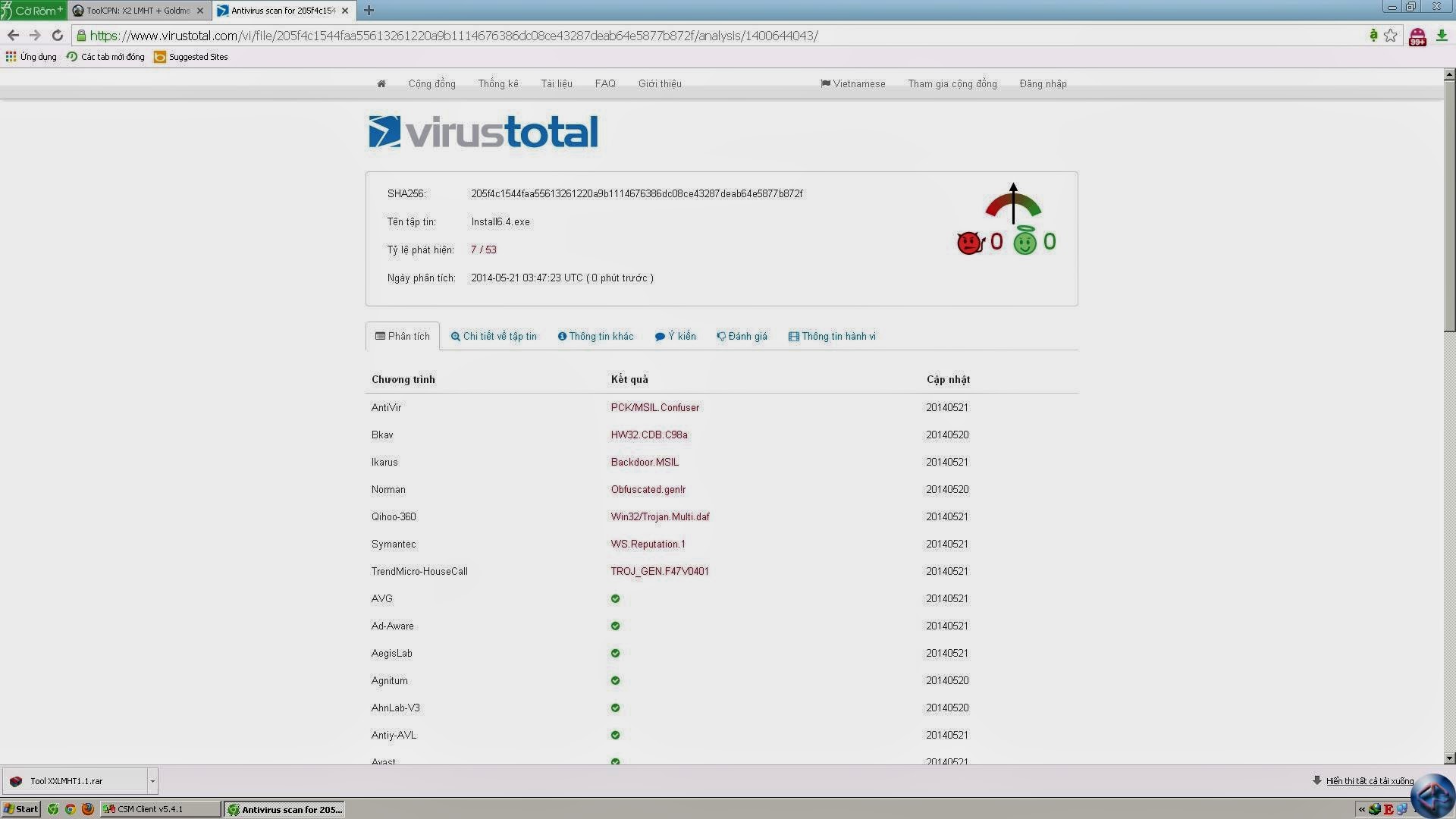
Task: Launch Firefox from quick launch
Action: (x=87, y=809)
